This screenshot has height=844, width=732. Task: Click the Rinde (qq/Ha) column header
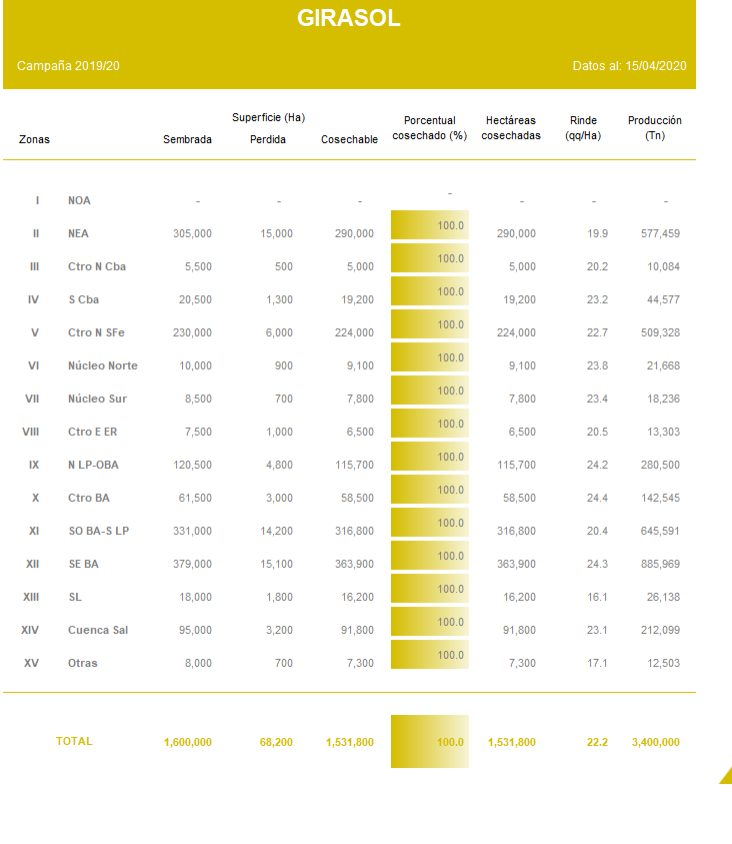click(x=583, y=128)
